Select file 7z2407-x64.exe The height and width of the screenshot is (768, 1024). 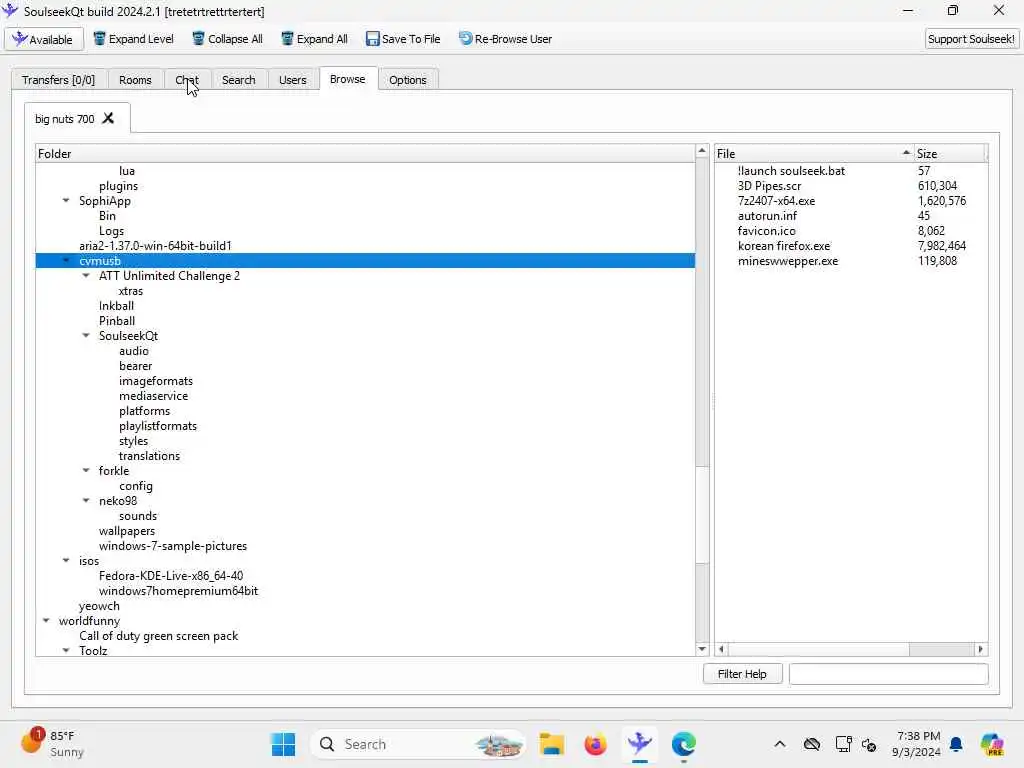tap(776, 200)
